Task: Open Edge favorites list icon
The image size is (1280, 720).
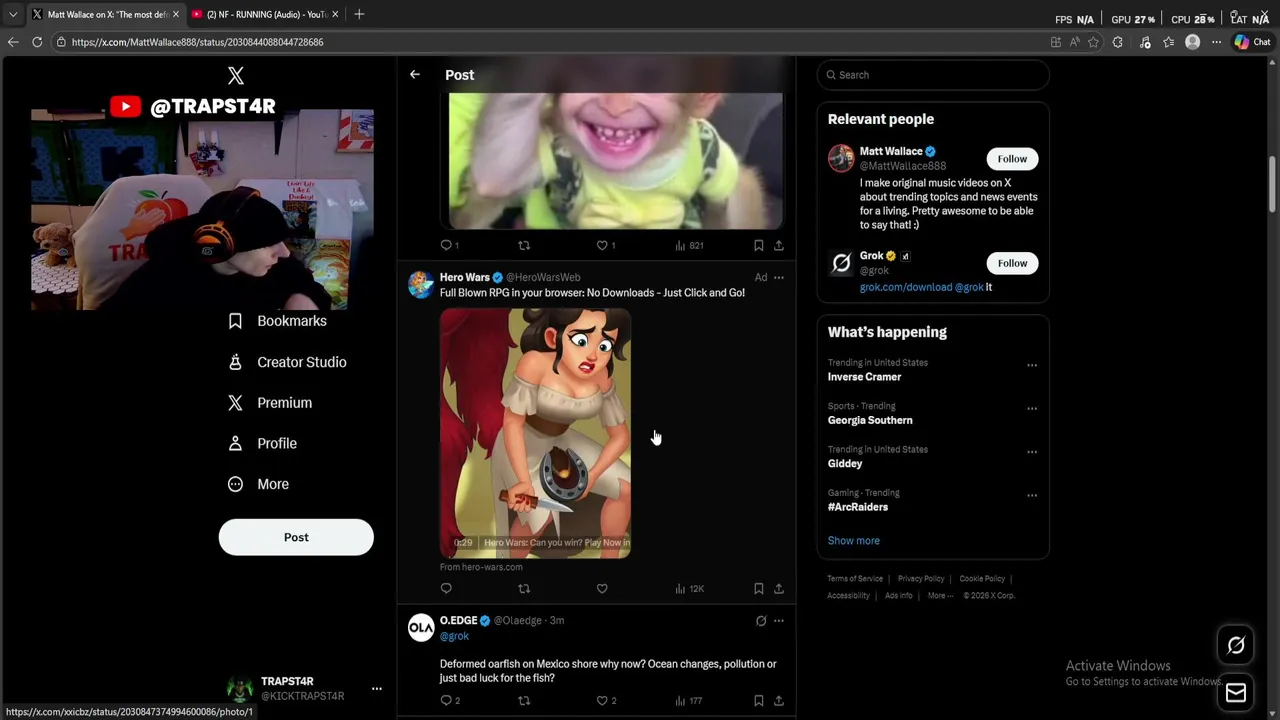Action: [x=1169, y=42]
